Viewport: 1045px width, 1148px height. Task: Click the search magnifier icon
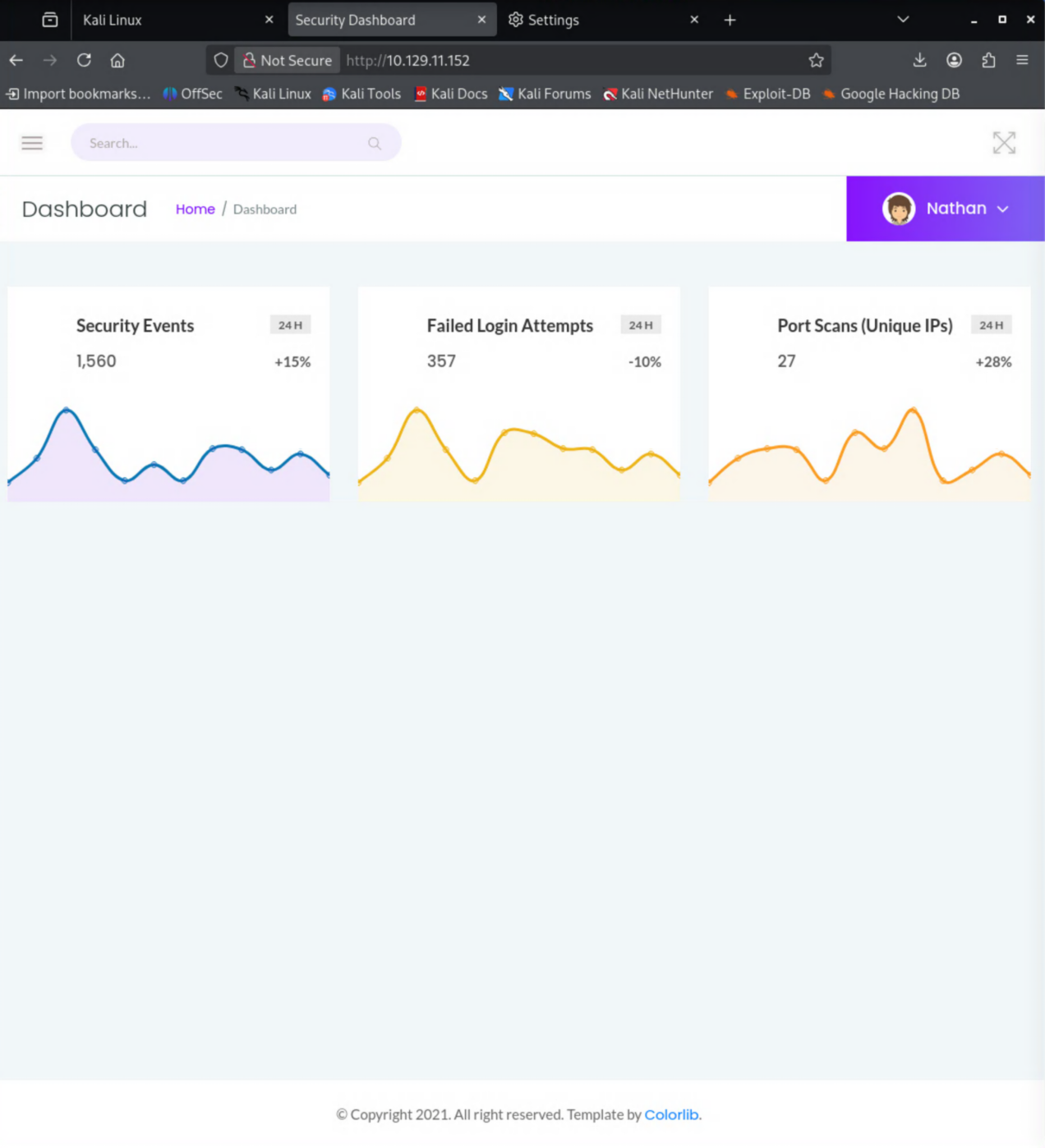point(375,143)
